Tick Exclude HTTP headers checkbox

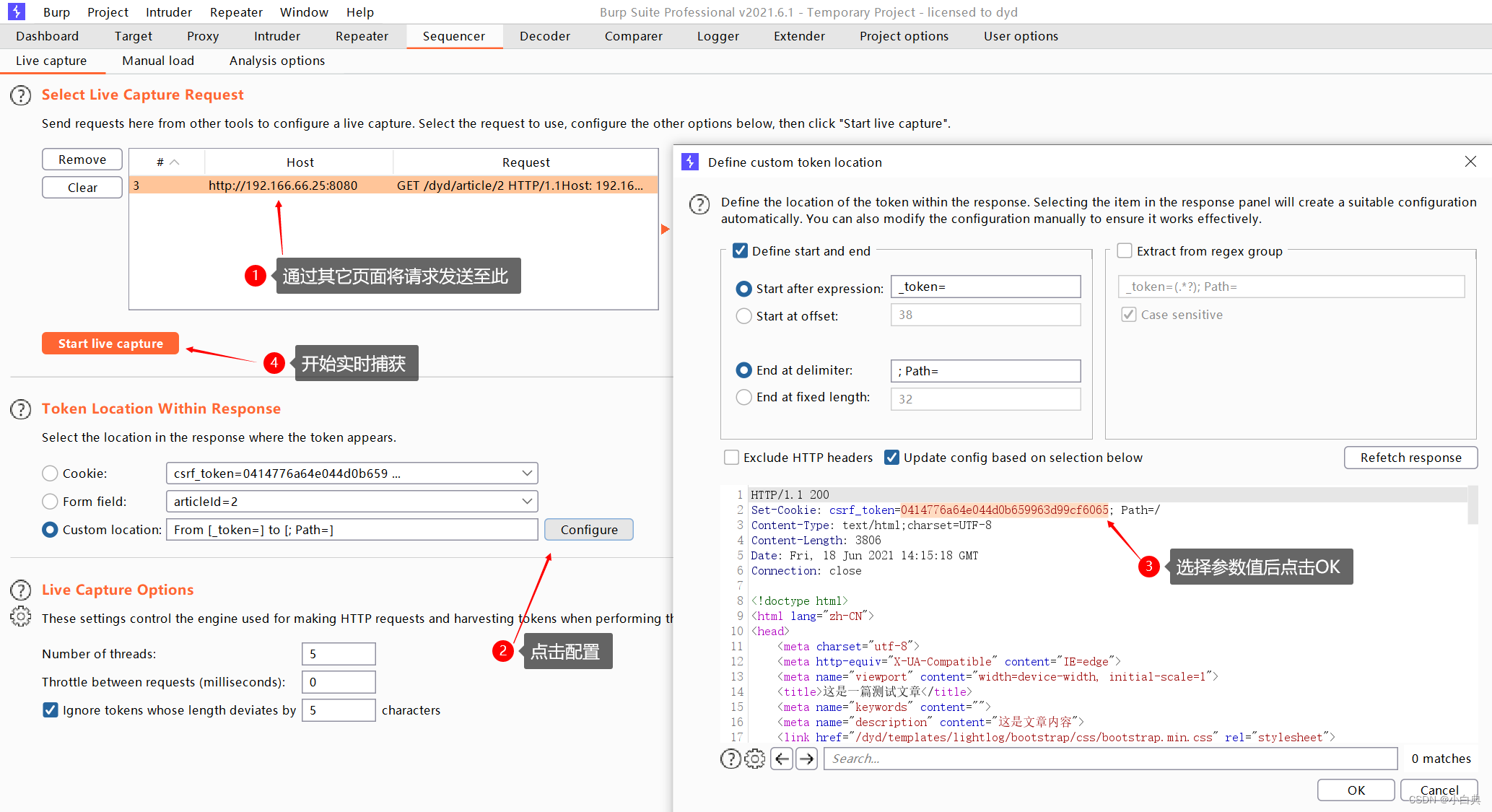(732, 457)
